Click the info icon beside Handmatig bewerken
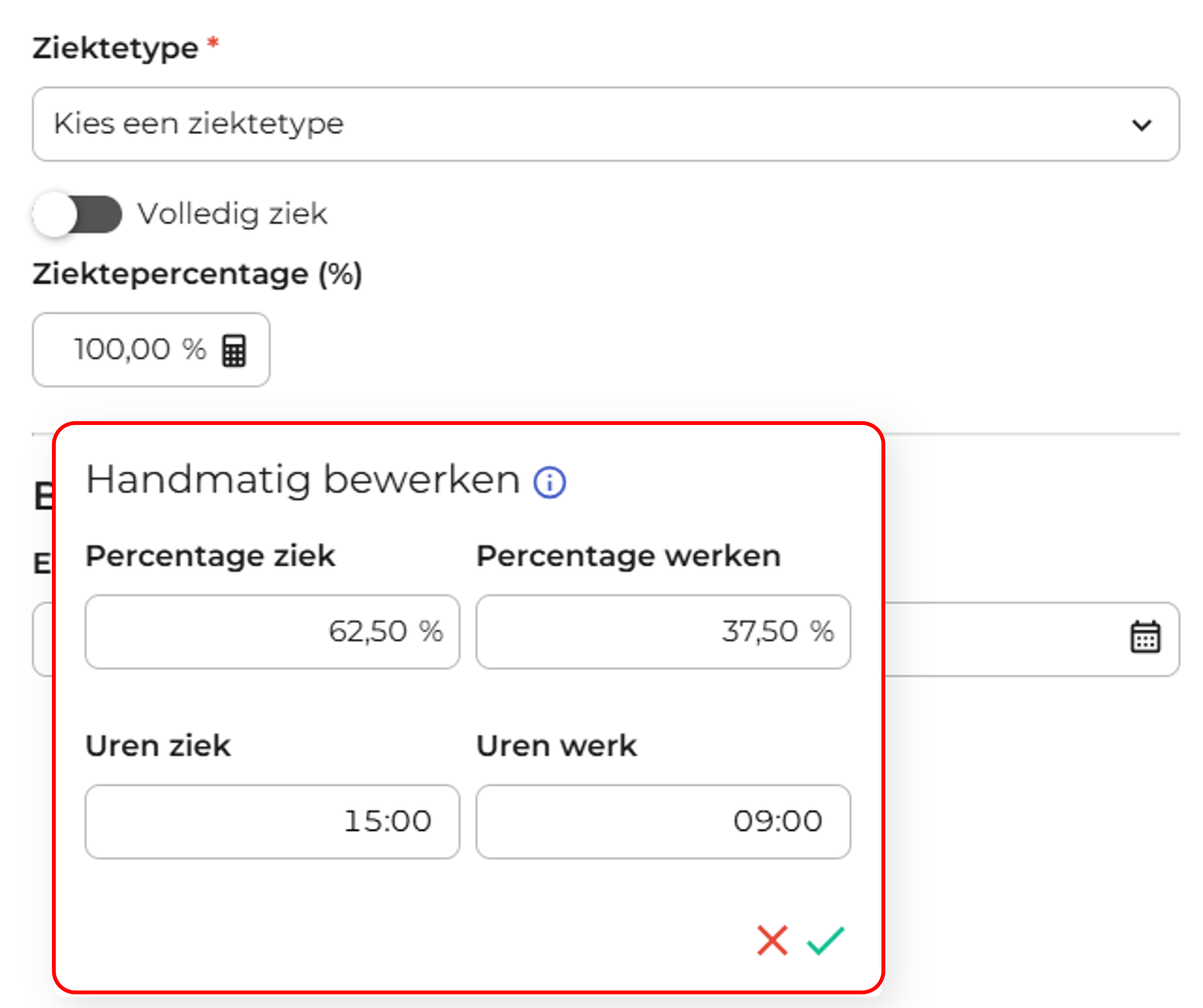 point(550,482)
